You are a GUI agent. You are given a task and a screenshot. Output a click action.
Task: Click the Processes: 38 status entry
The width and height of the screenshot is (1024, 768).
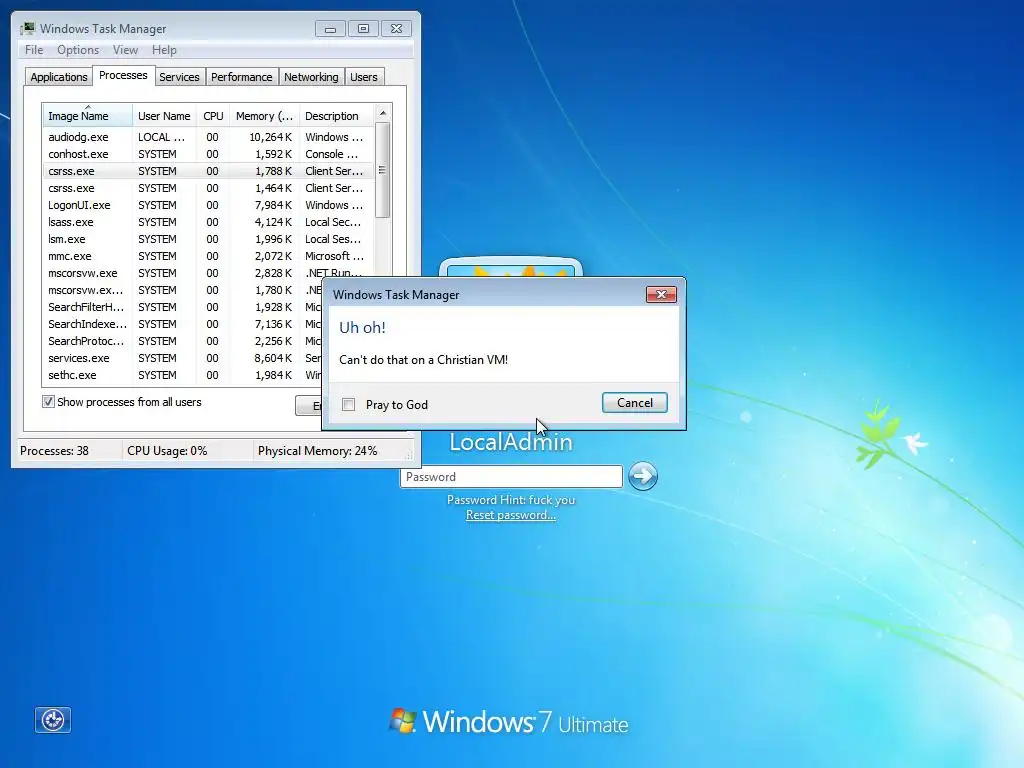(54, 451)
